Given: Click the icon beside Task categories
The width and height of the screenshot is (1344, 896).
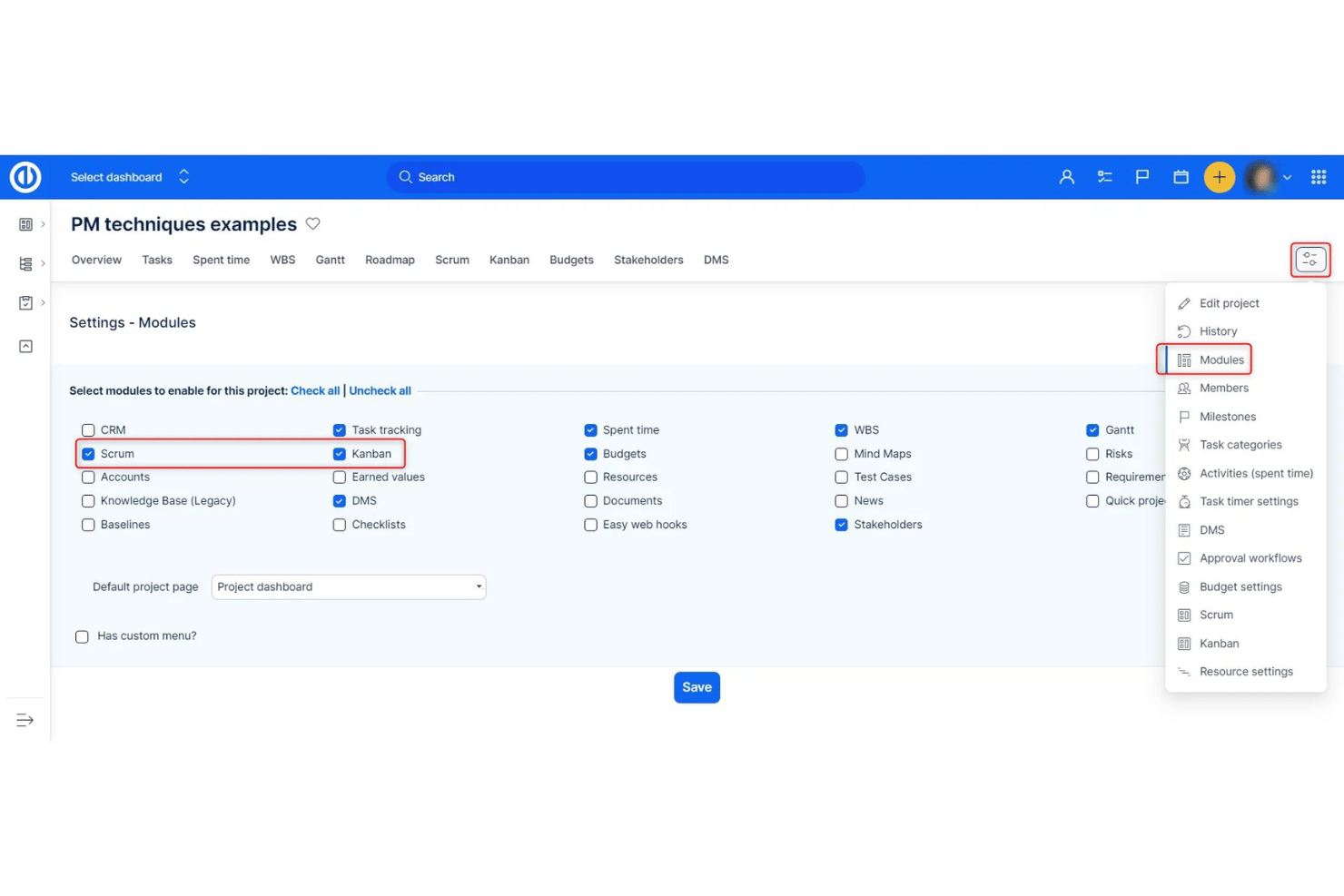Looking at the screenshot, I should coord(1184,445).
